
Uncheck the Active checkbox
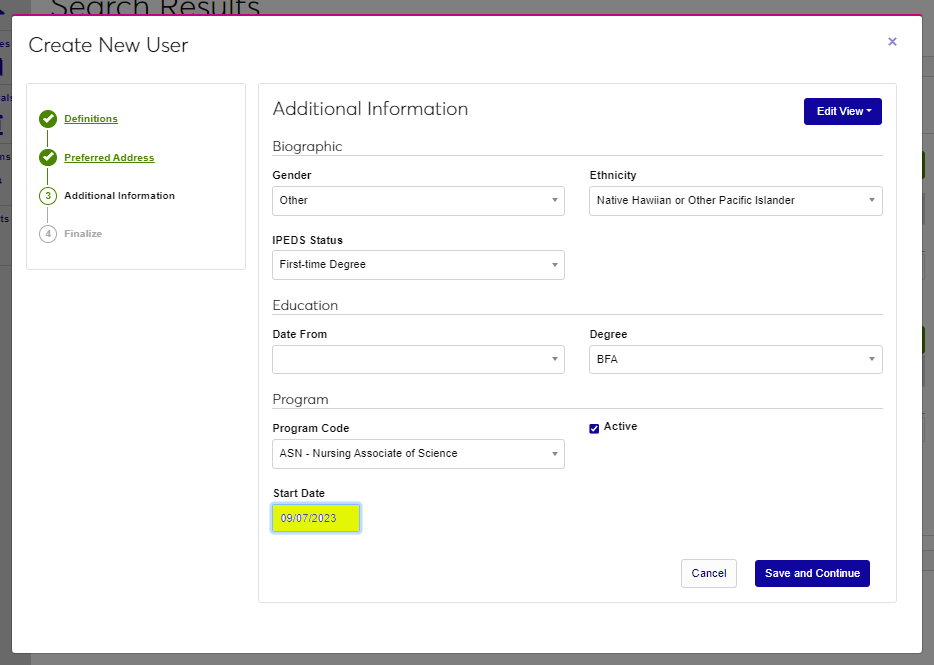point(594,428)
